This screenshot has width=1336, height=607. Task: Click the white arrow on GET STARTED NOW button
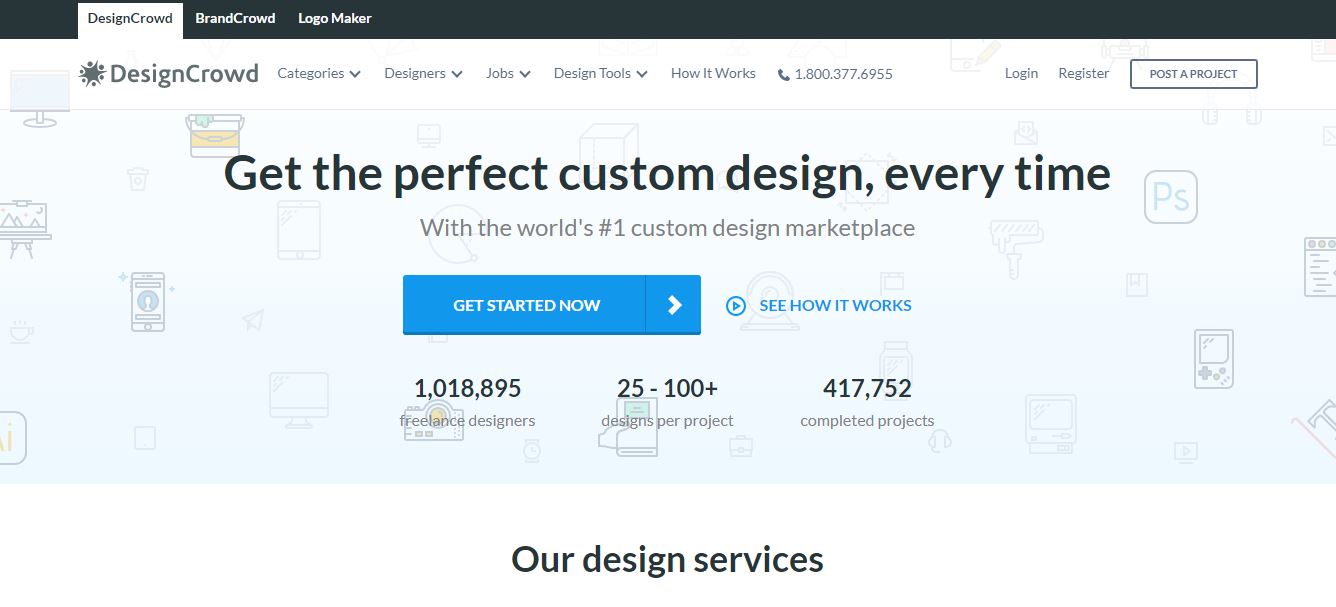click(674, 305)
